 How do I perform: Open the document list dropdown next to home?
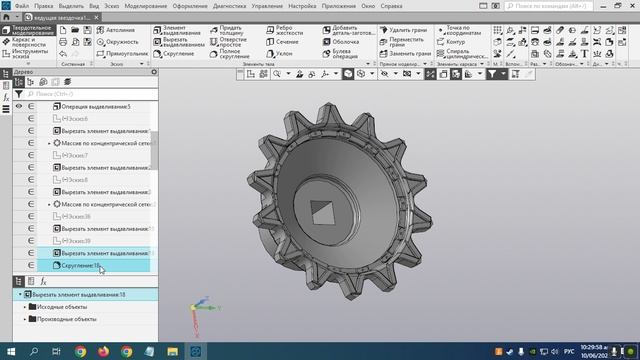pos(17,17)
